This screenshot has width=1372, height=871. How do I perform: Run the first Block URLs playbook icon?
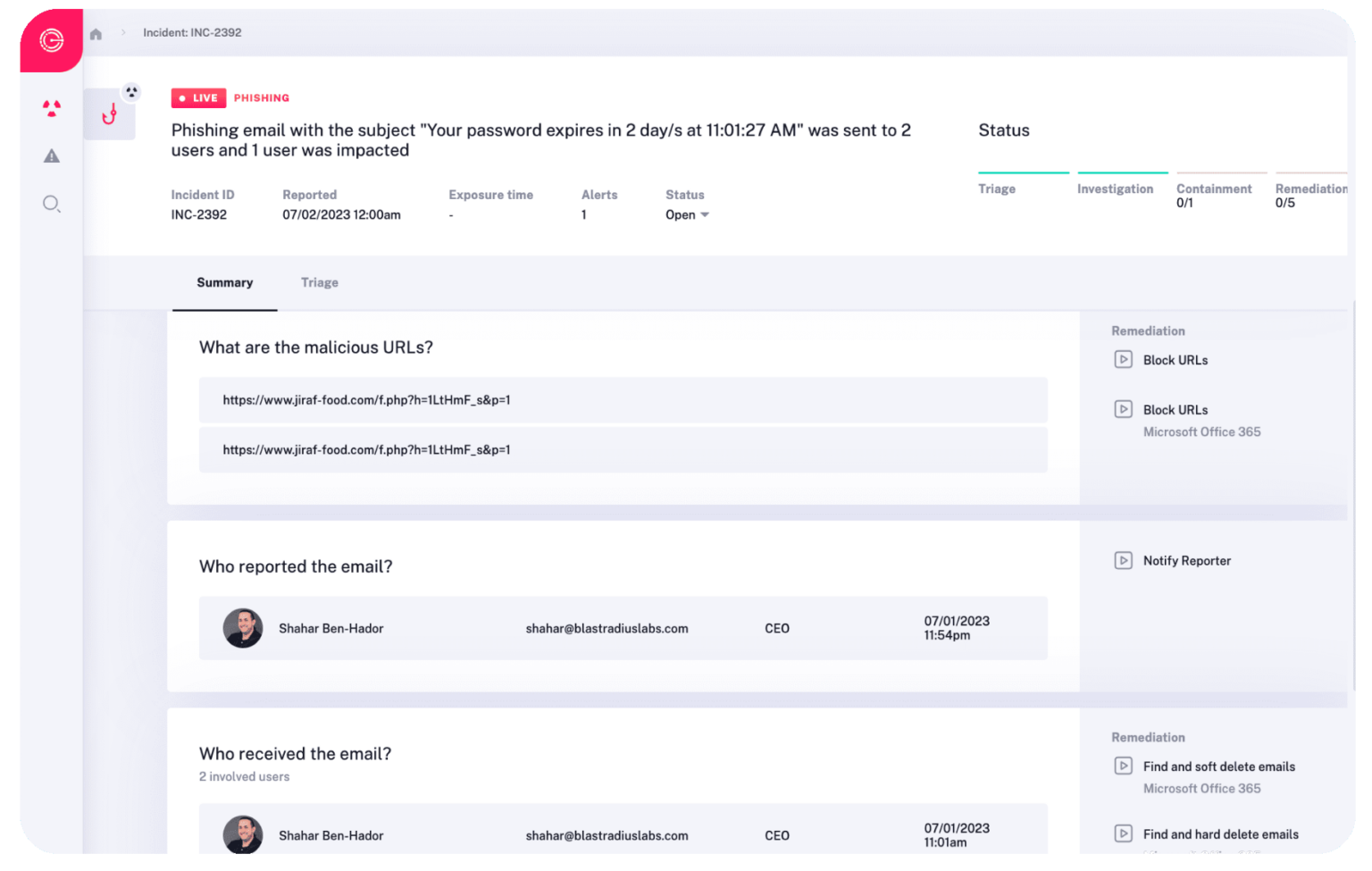click(x=1123, y=359)
